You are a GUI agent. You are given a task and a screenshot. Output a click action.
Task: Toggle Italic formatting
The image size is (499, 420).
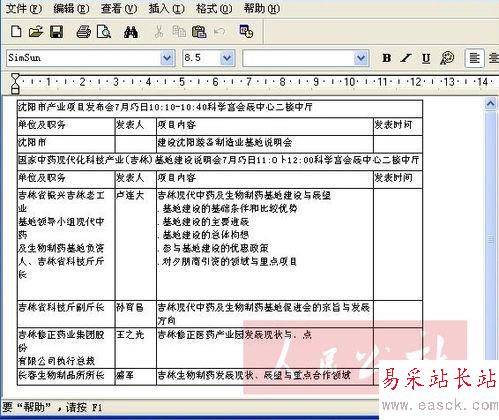(406, 58)
